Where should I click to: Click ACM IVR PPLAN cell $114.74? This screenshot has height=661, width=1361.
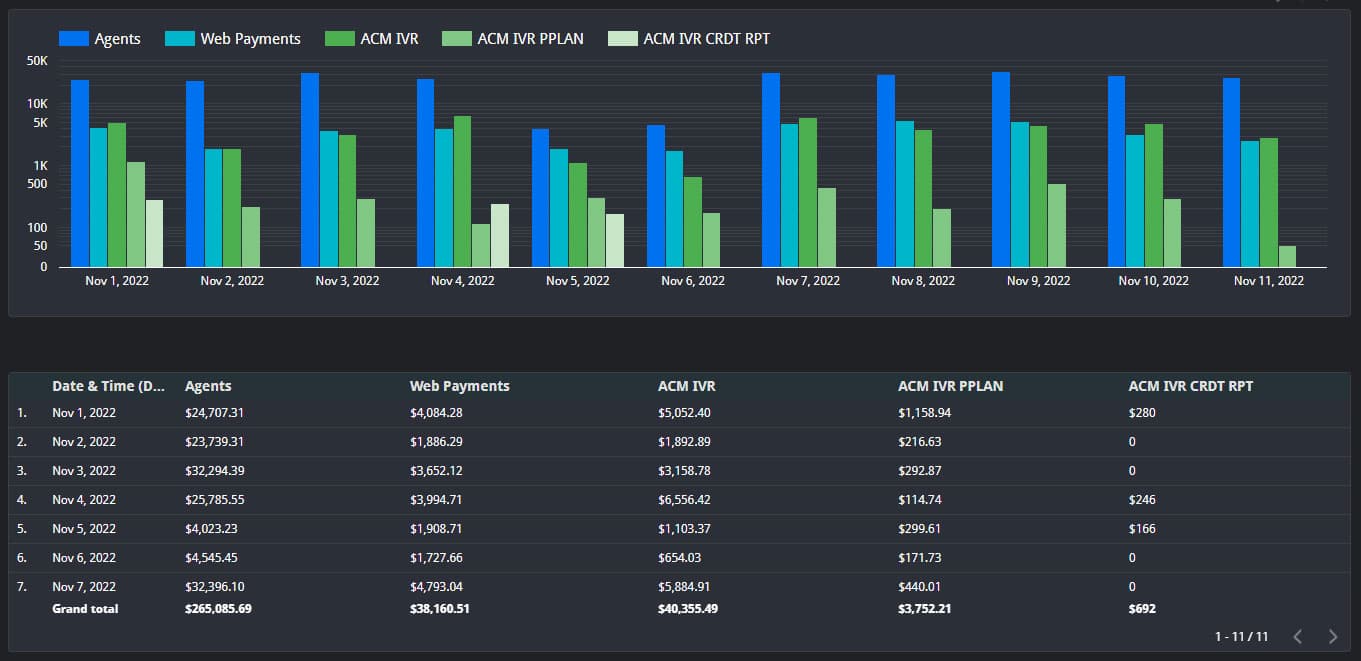pos(919,499)
